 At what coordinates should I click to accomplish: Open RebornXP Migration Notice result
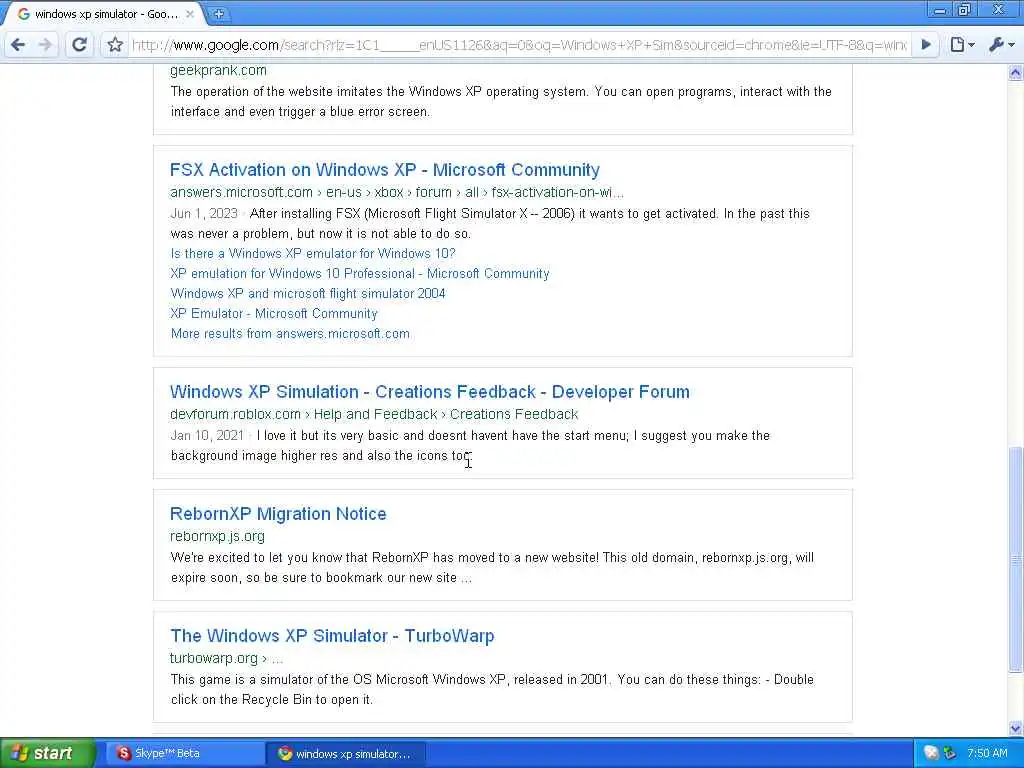(x=278, y=514)
